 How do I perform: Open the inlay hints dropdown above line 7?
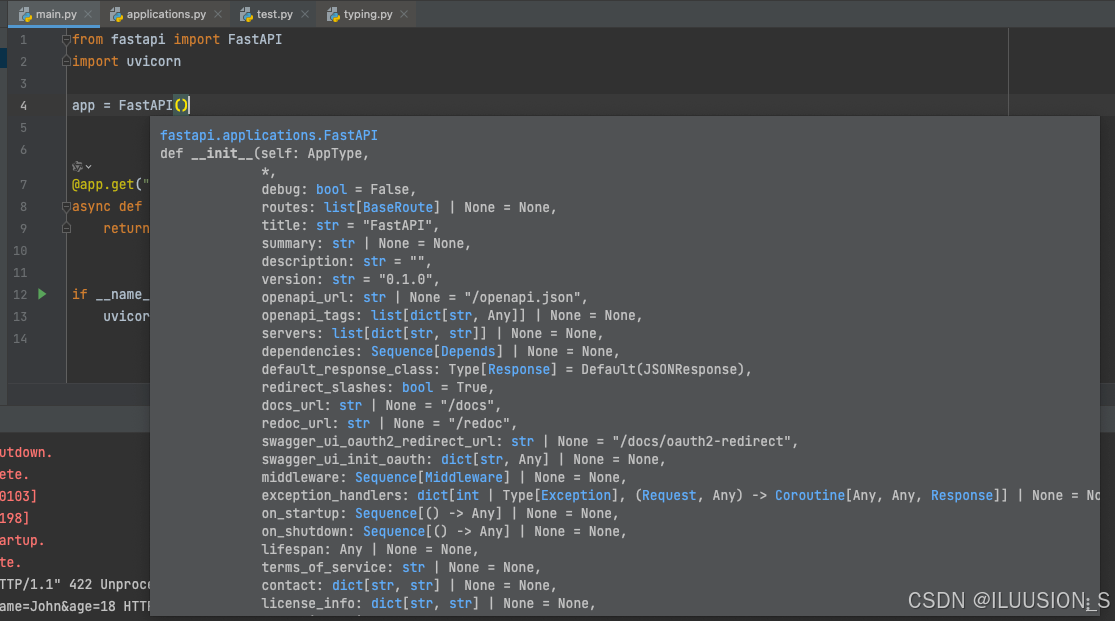point(82,166)
